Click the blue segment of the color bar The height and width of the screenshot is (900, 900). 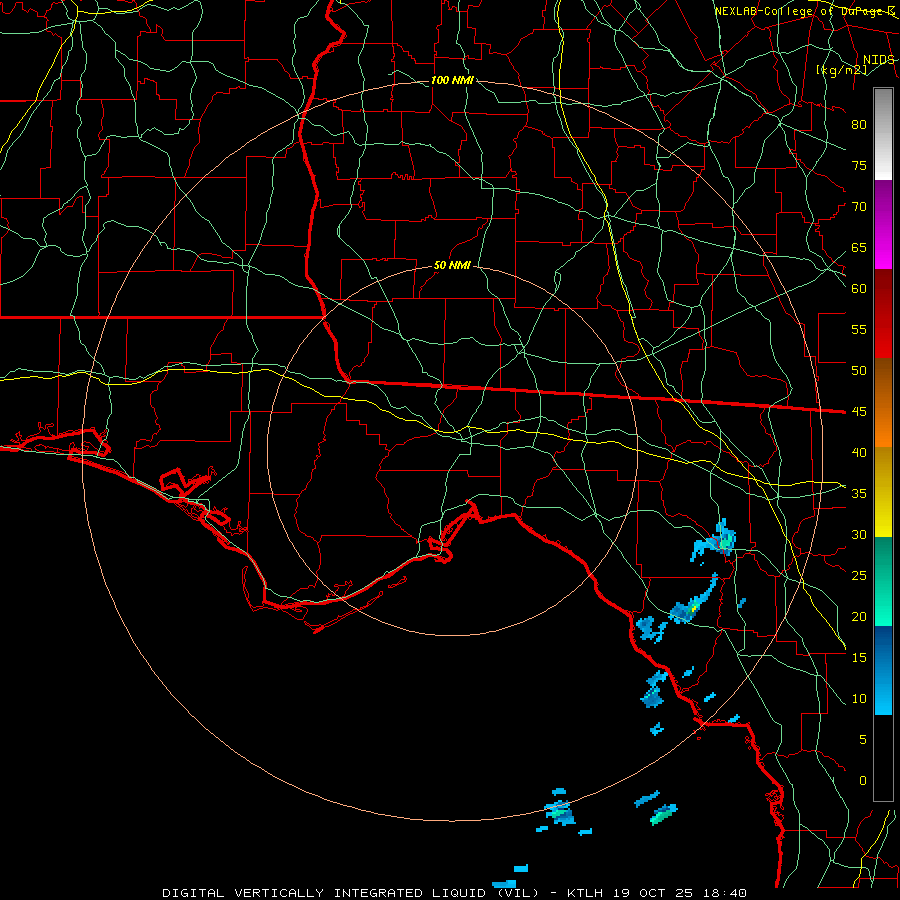click(883, 670)
